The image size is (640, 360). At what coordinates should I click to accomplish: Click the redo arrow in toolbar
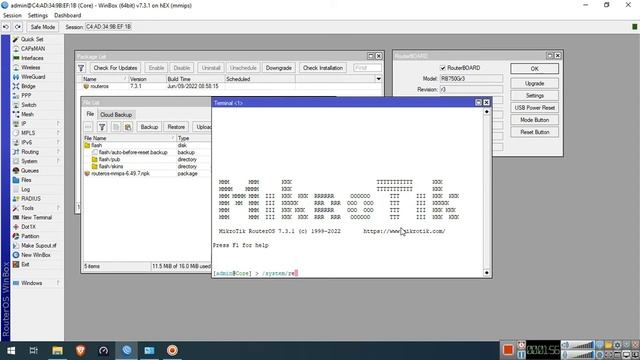(x=18, y=27)
